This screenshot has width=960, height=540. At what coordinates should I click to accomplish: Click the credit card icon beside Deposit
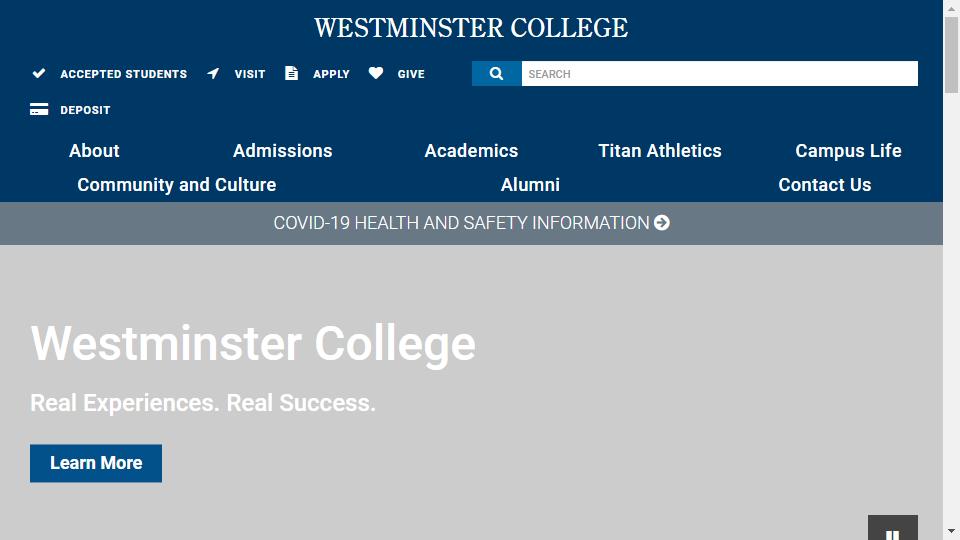39,110
